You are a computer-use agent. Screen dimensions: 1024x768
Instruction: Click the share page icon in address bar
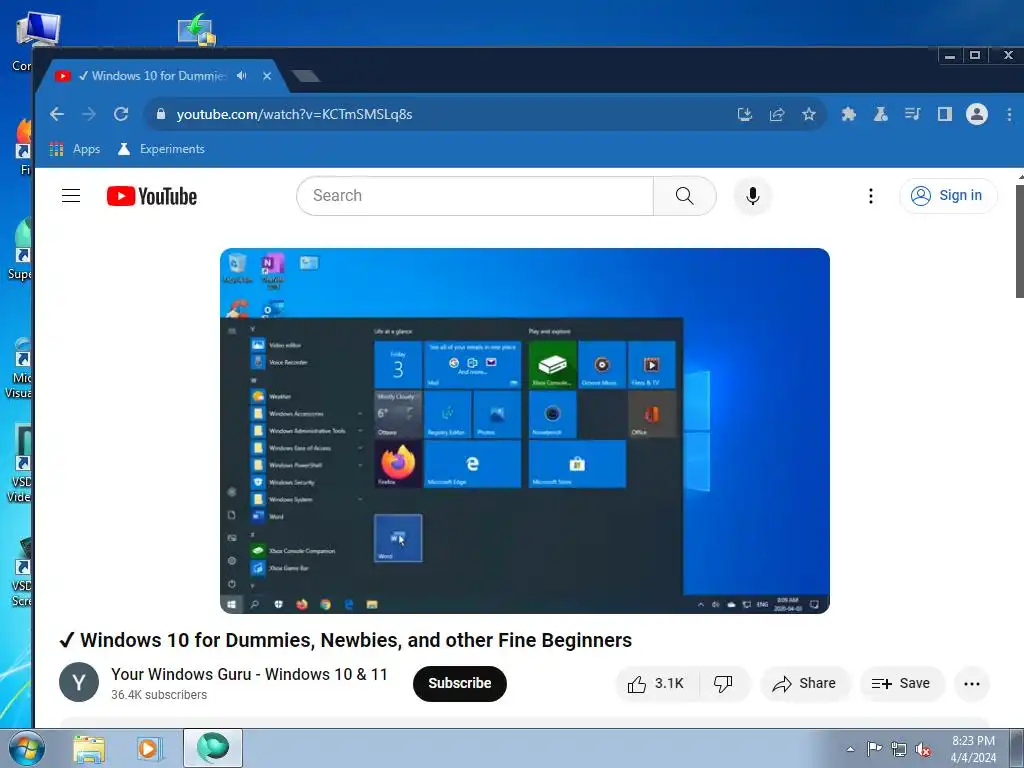[776, 114]
